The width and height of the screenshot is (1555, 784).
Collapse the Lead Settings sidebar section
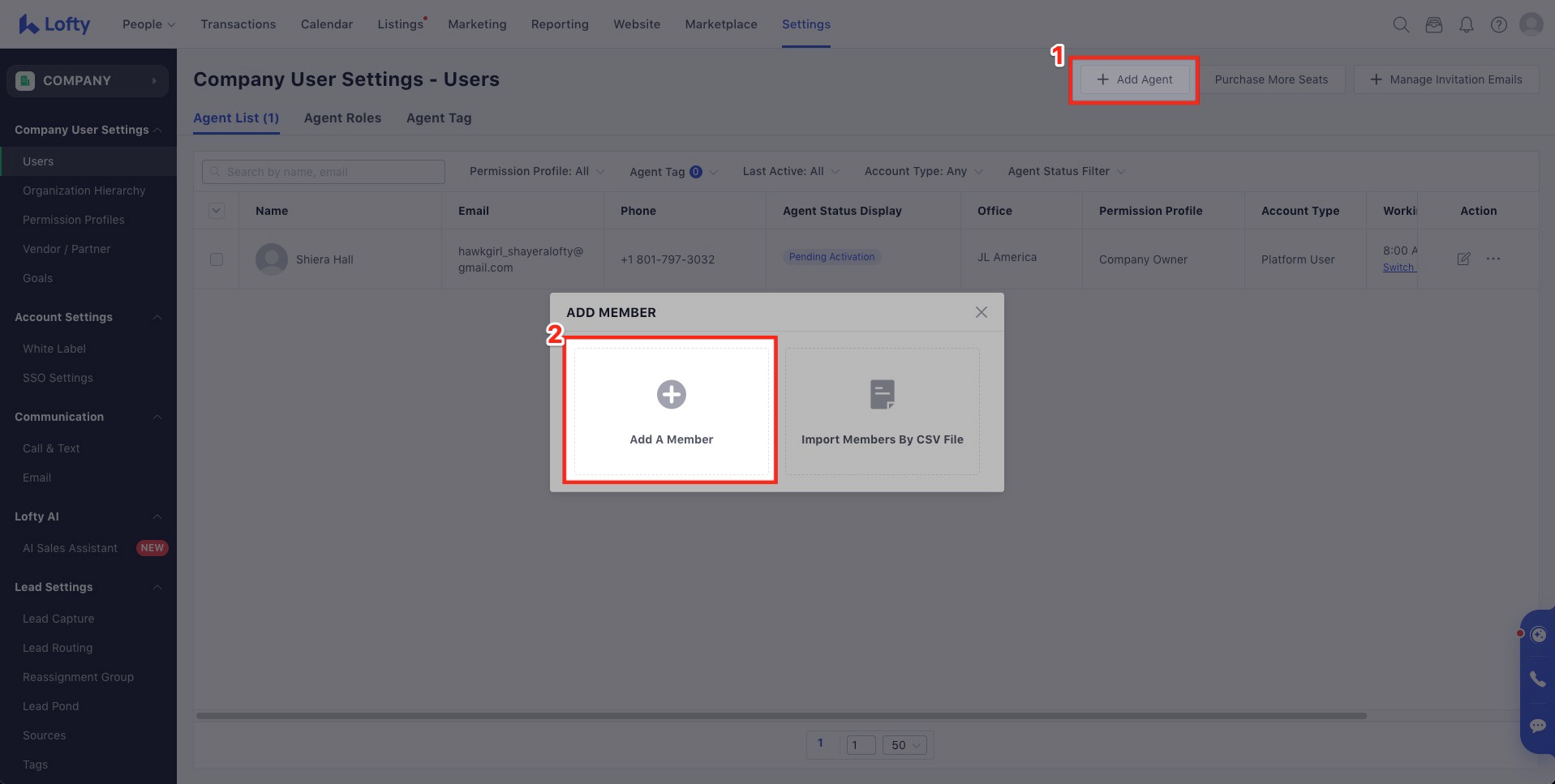(x=157, y=587)
